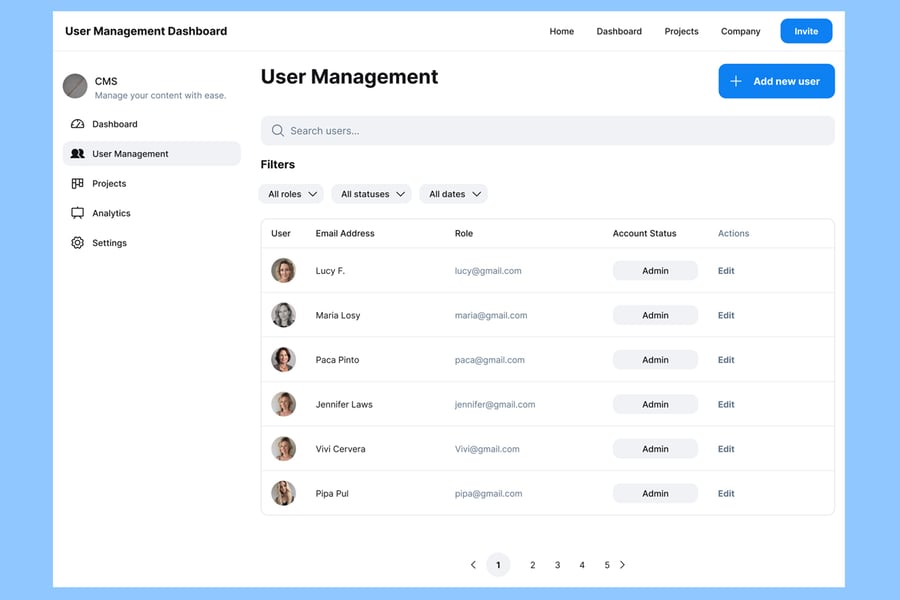Click the magnifier icon in search bar
The height and width of the screenshot is (600, 900).
click(278, 131)
